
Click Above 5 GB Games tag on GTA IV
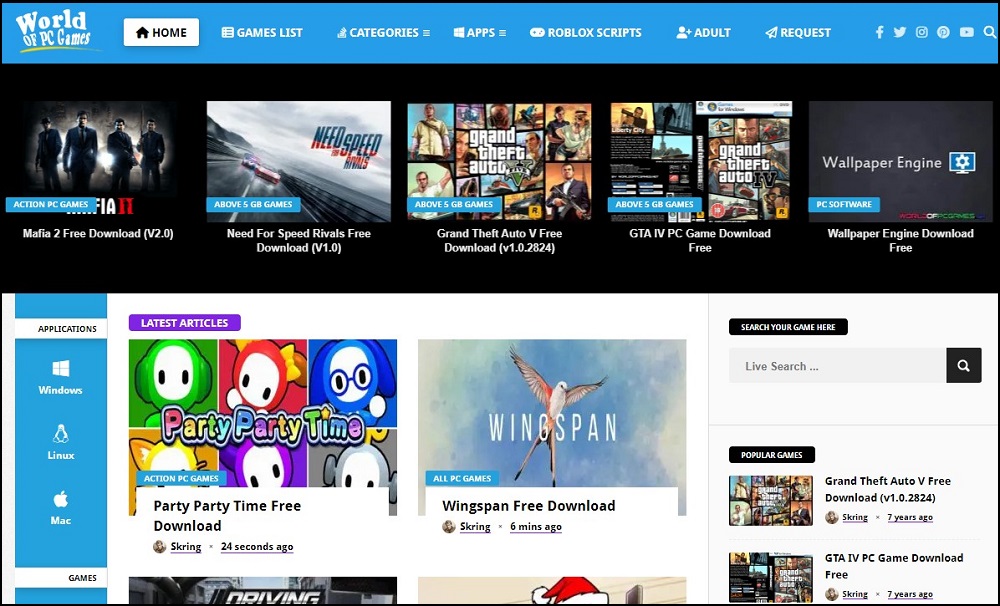click(654, 204)
